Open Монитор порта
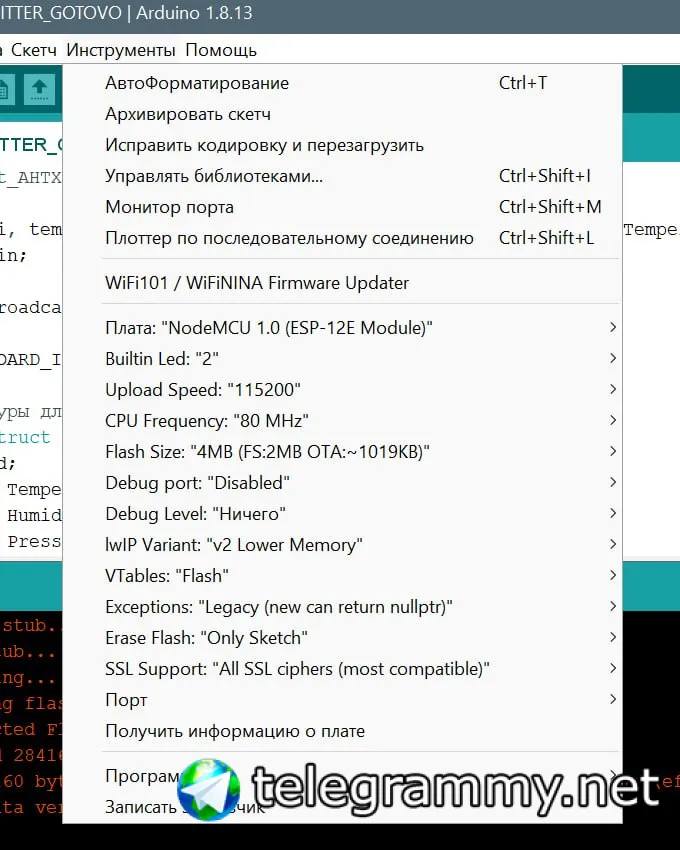This screenshot has width=680, height=850. point(343,207)
